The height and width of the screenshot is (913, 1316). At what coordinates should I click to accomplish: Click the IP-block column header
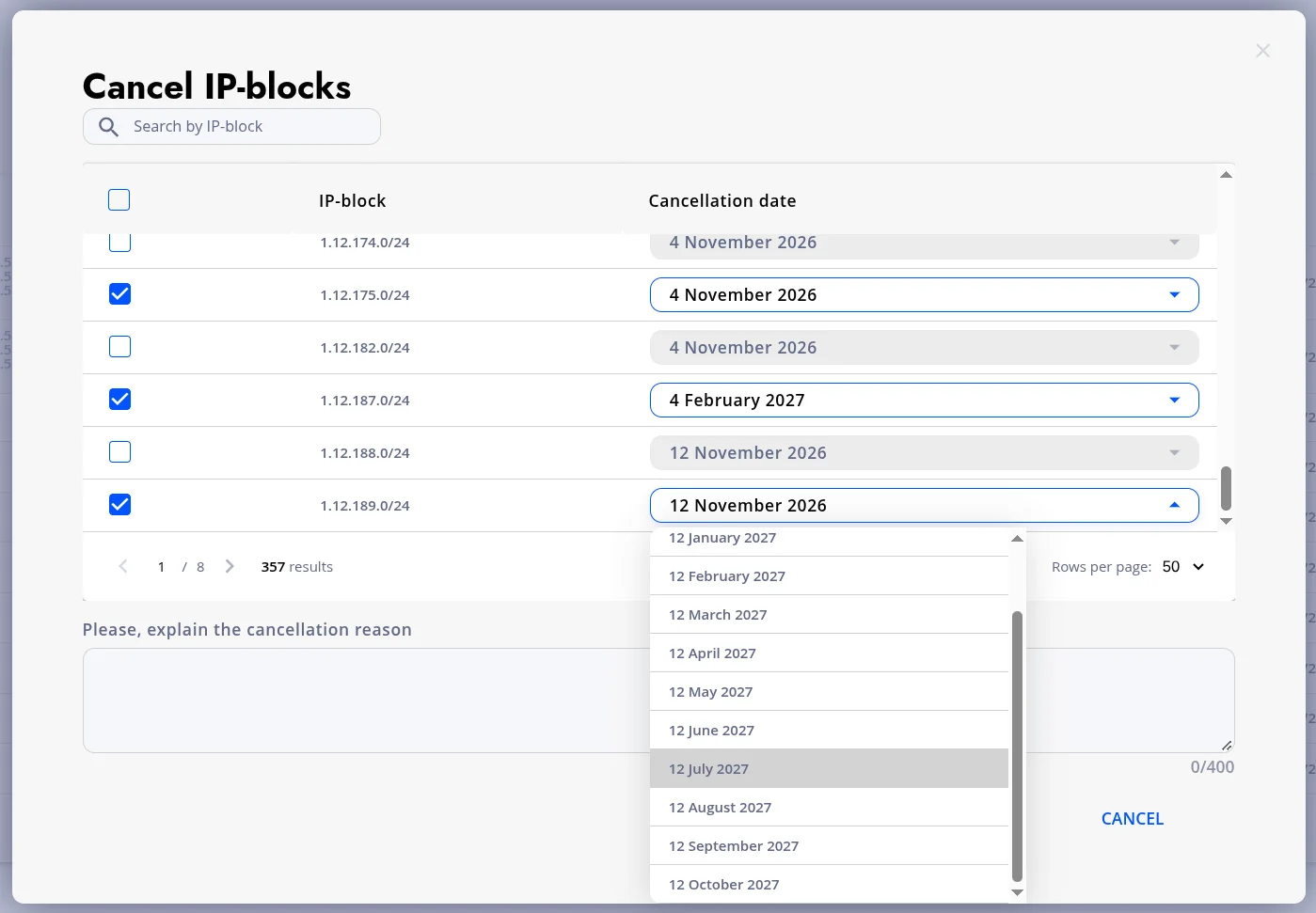tap(353, 201)
